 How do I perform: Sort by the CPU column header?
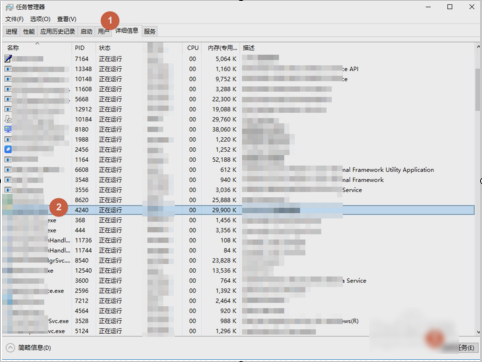193,48
